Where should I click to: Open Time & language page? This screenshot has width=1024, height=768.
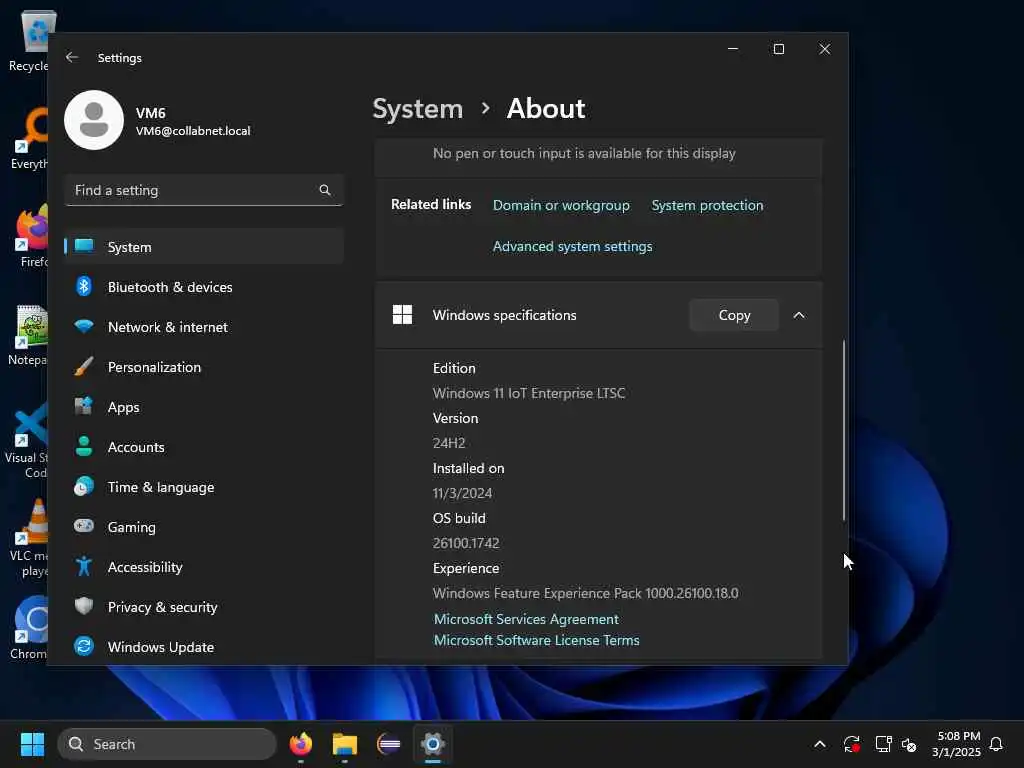point(204,487)
